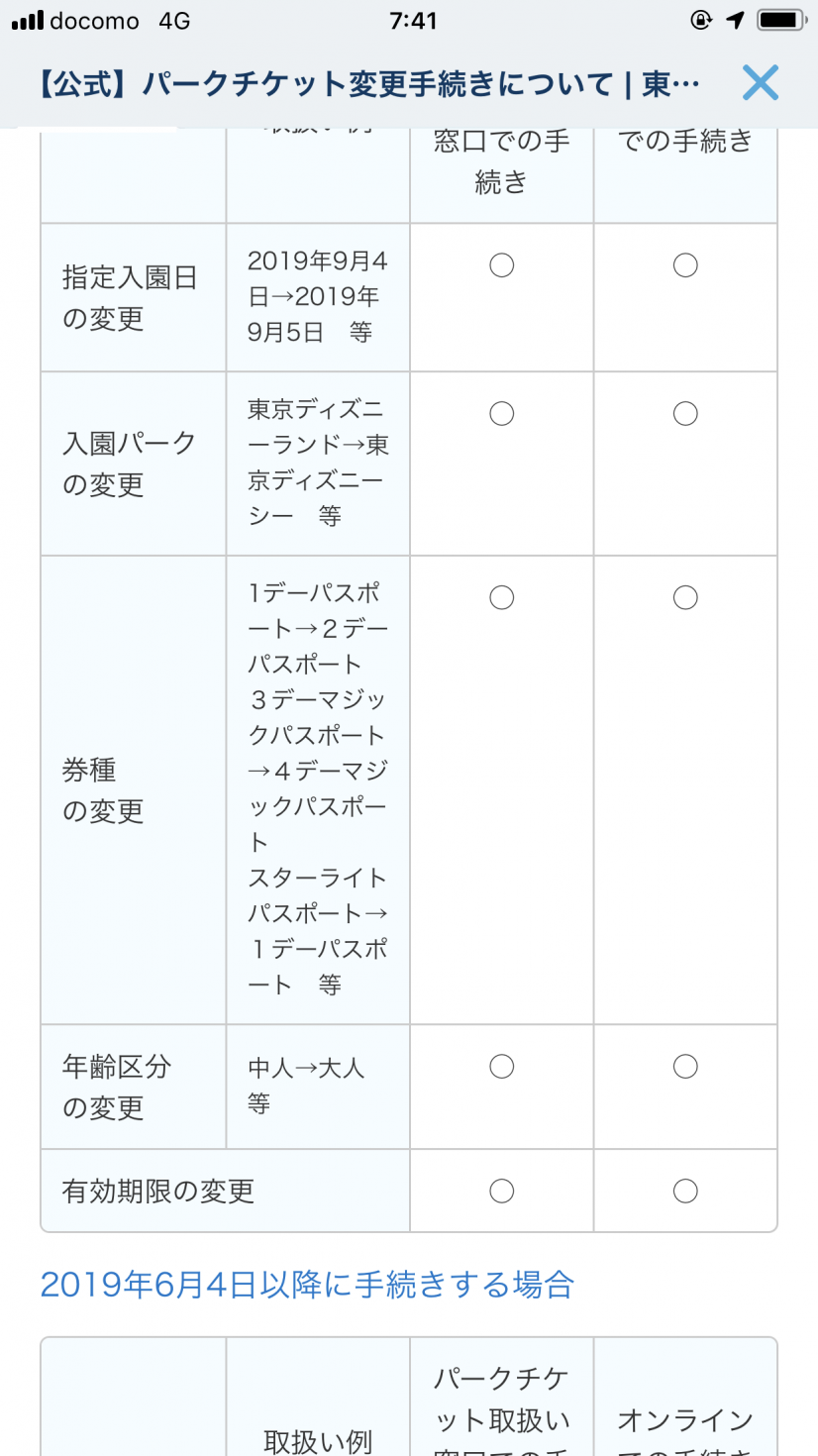Open the 2019年6月4日以降に手続きする場合 heading link
The height and width of the screenshot is (1456, 818).
[307, 1285]
